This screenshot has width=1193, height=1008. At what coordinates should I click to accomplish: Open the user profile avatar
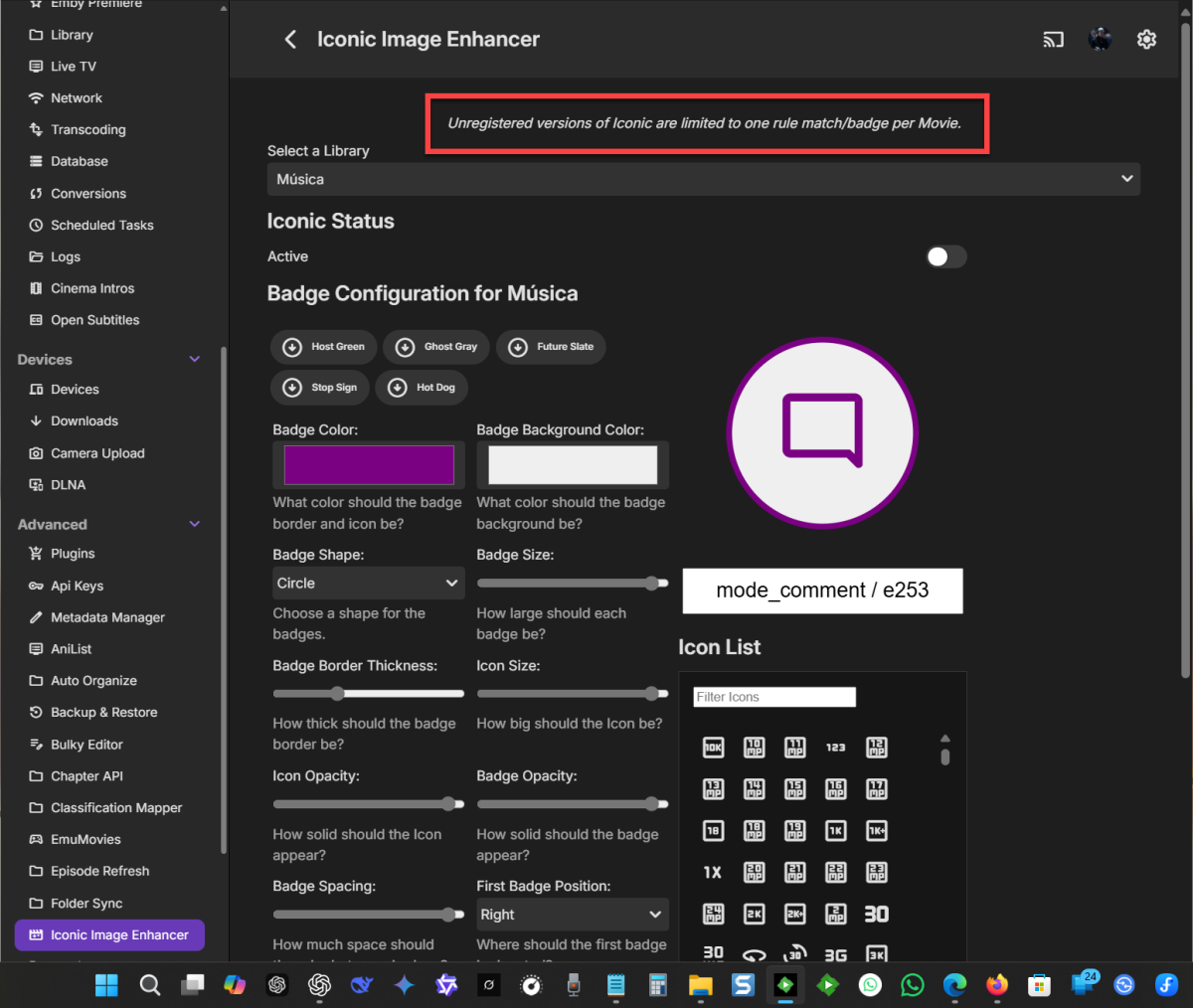pyautogui.click(x=1100, y=40)
